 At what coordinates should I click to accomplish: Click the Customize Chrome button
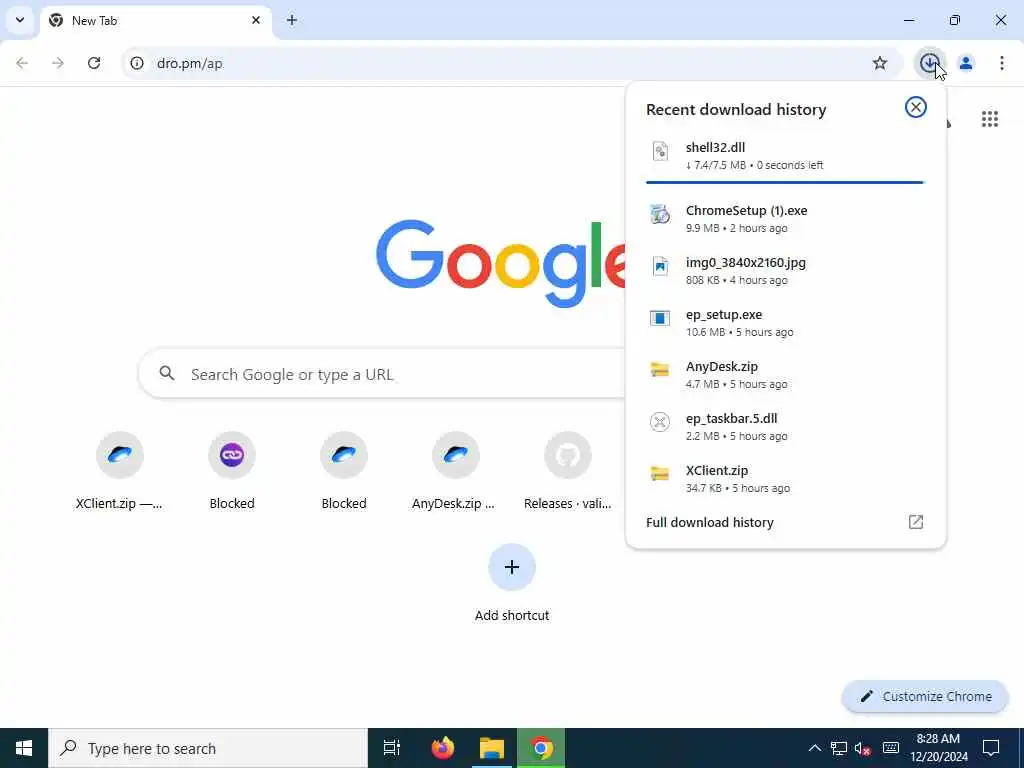[925, 697]
